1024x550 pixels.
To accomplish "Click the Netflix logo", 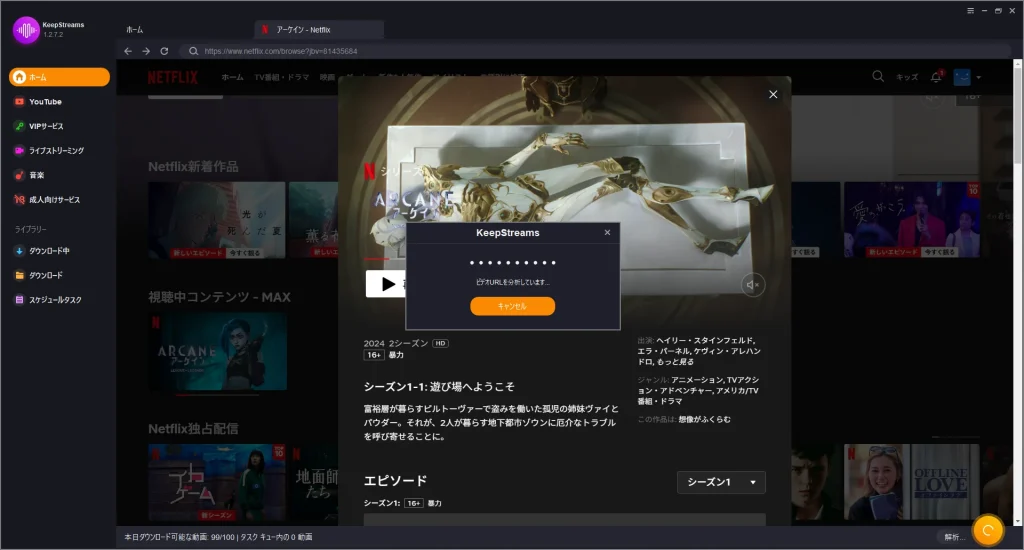I will coord(172,77).
